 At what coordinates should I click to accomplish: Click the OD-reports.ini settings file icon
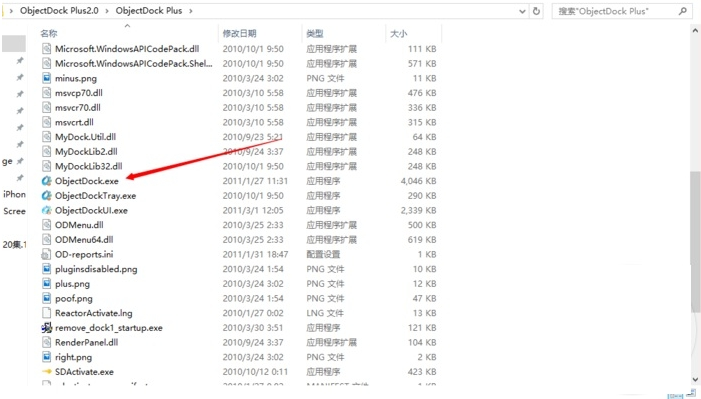point(46,255)
